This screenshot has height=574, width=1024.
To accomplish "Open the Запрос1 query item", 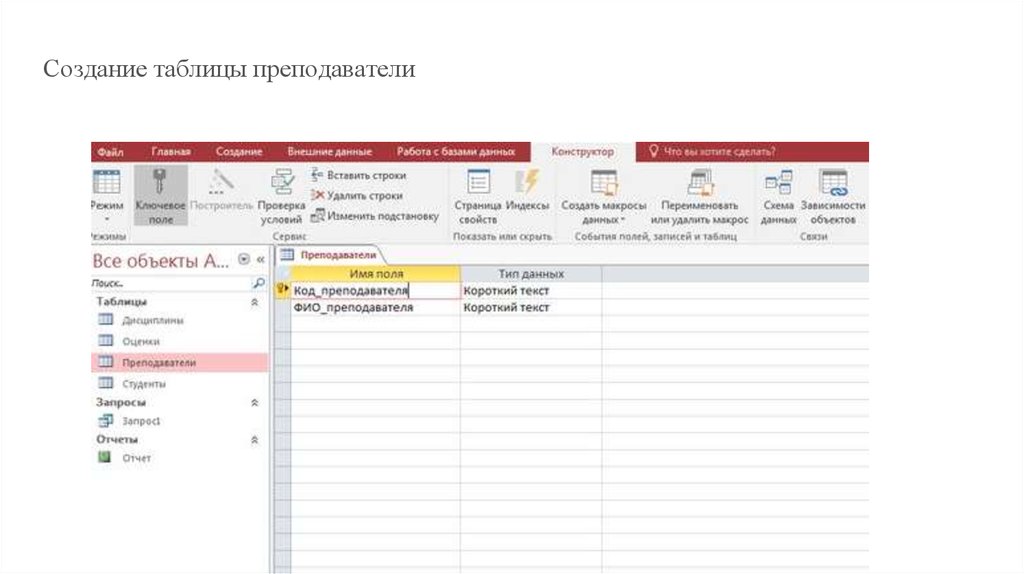I will (141, 422).
